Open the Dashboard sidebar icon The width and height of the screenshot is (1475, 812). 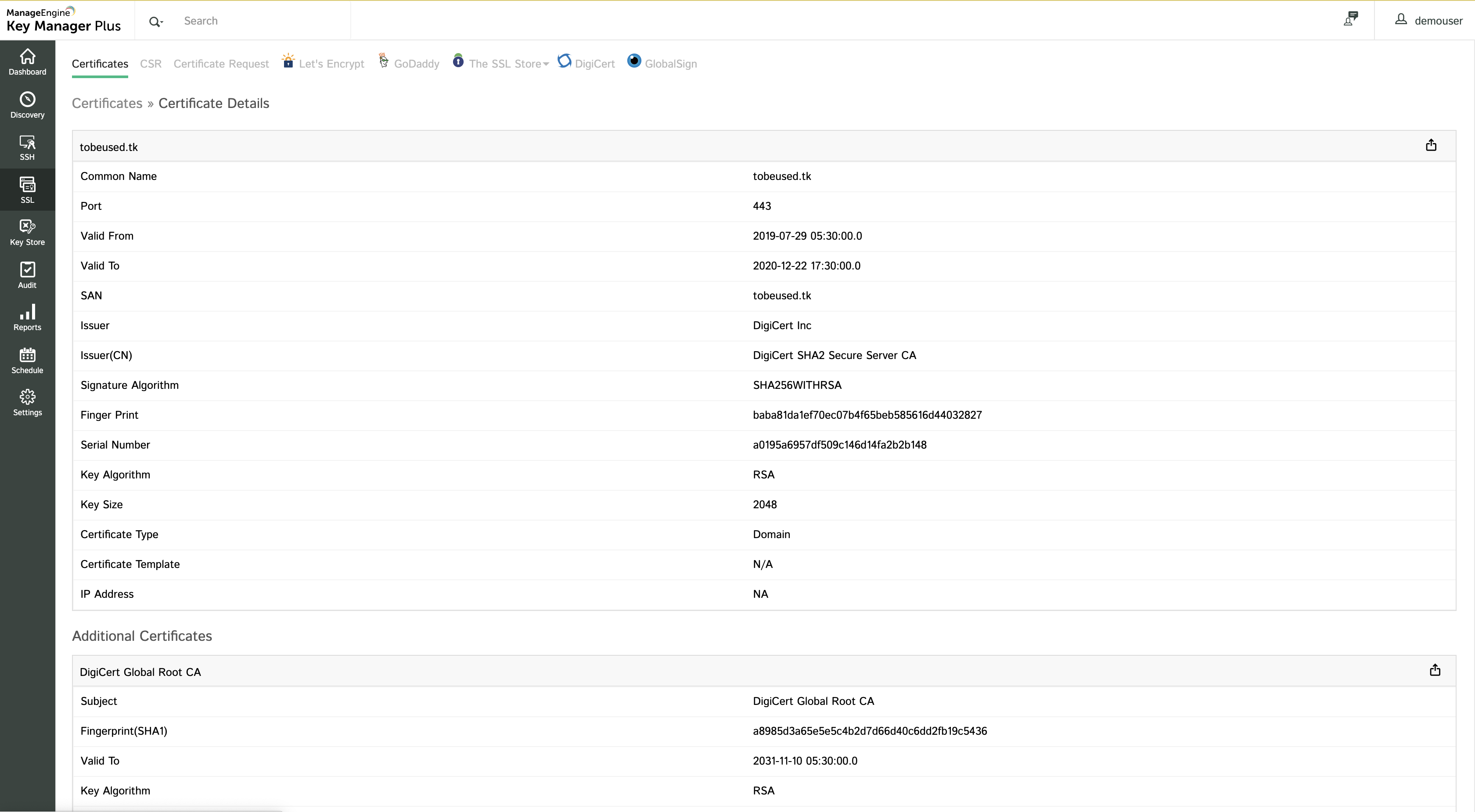pyautogui.click(x=28, y=62)
